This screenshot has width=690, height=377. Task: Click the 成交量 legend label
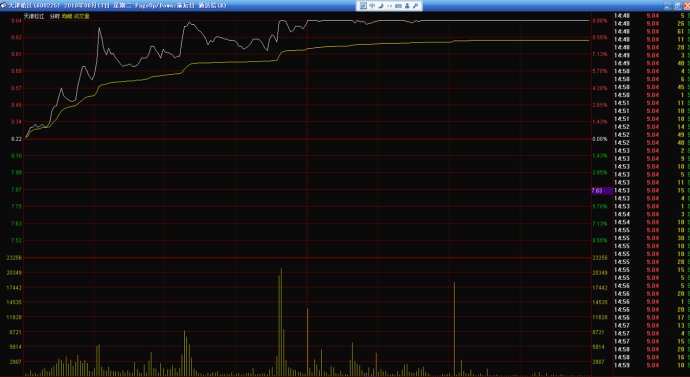81,16
